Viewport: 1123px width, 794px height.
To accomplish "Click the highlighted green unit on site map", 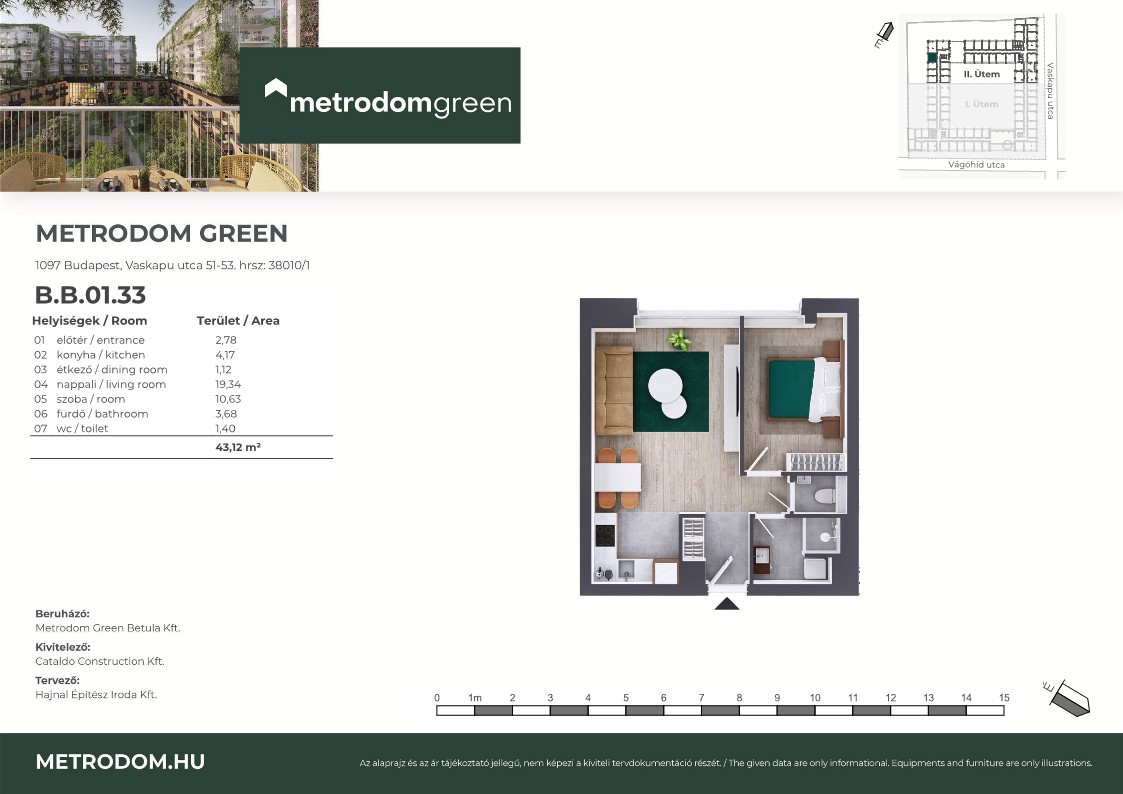I will [932, 58].
